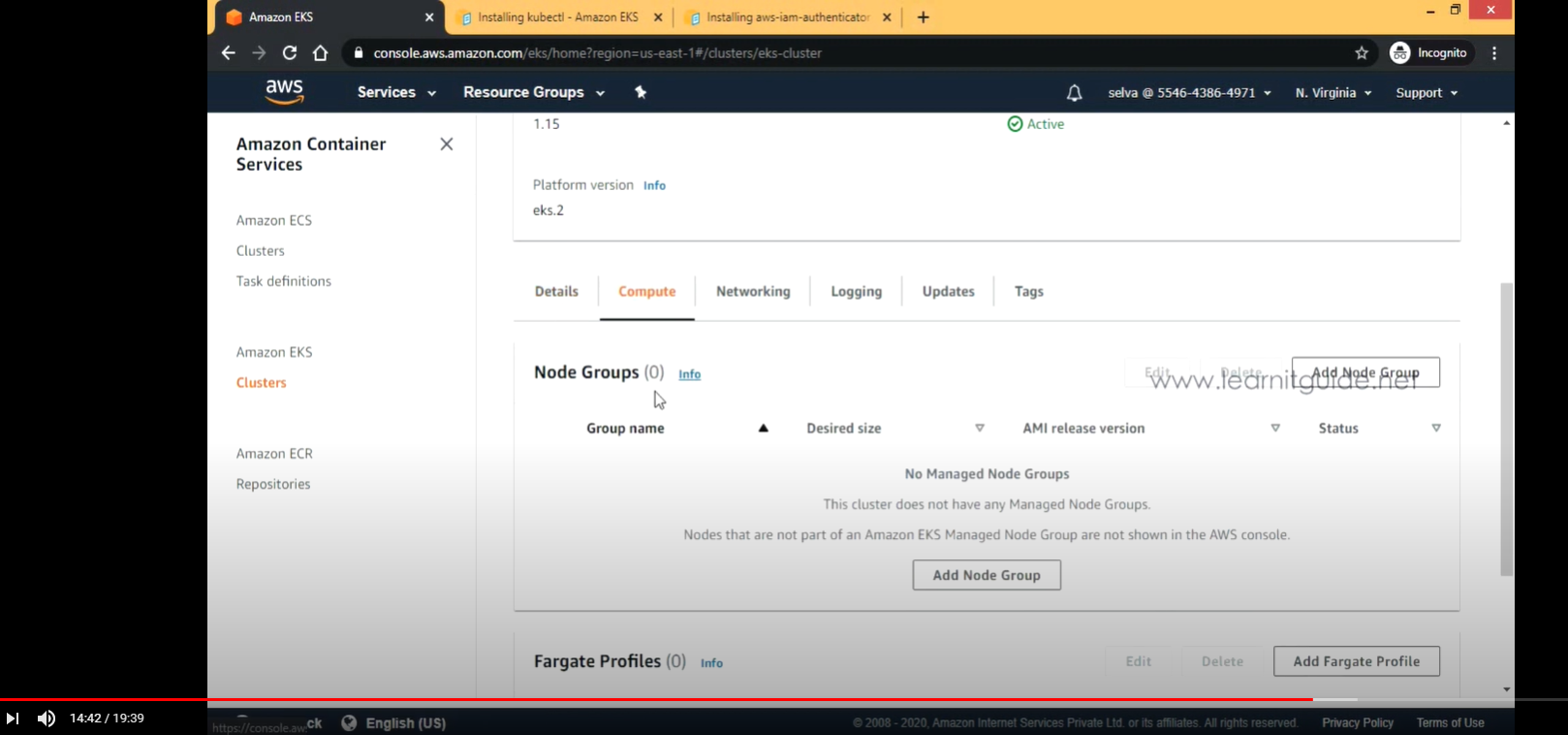Close the Installing kubectl tab
The width and height of the screenshot is (1568, 735).
[x=658, y=17]
